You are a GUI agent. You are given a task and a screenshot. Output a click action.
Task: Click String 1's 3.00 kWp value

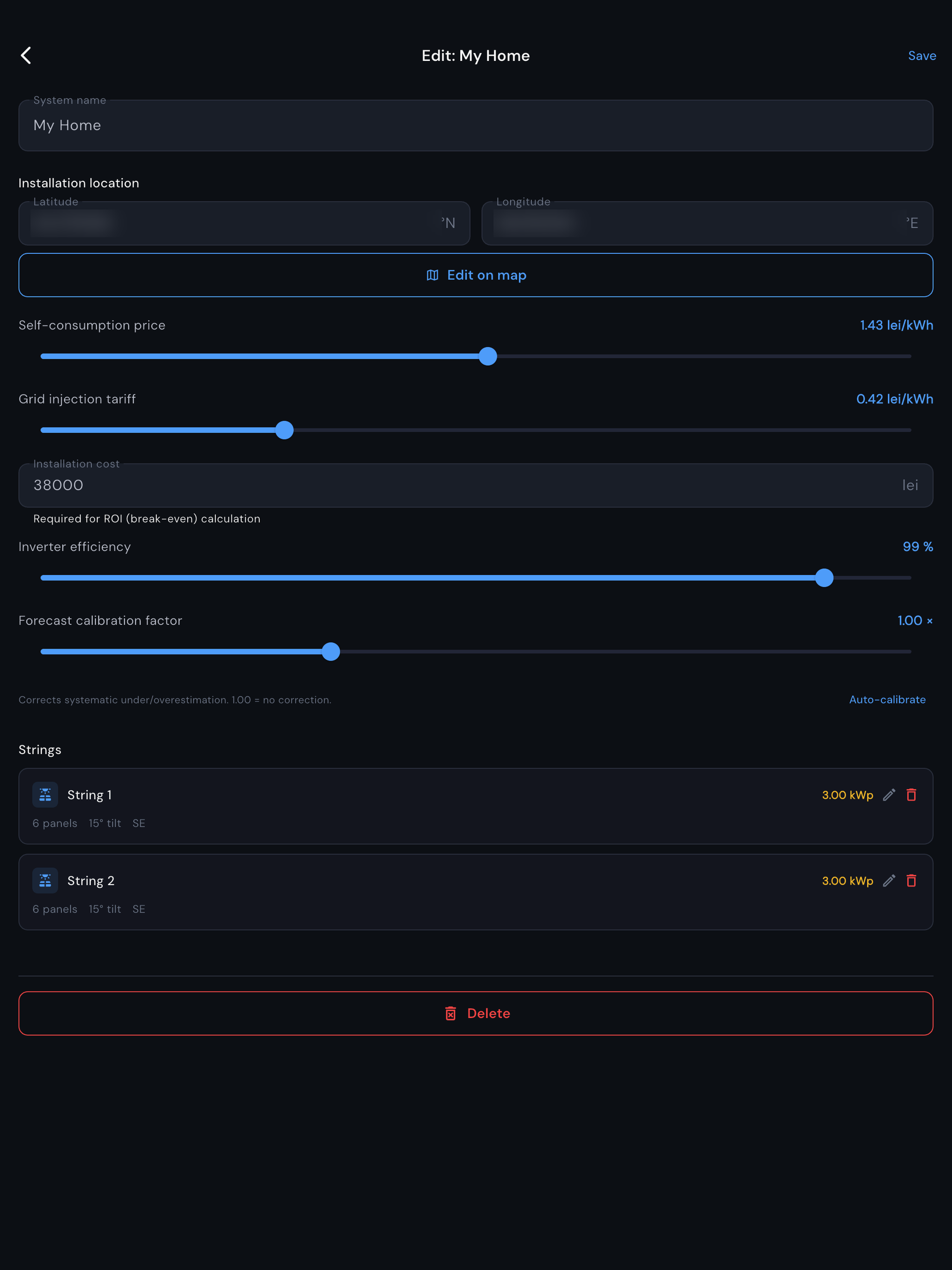point(847,795)
